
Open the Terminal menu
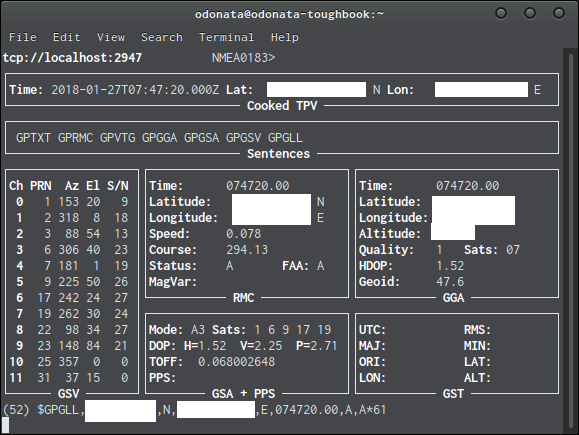226,37
